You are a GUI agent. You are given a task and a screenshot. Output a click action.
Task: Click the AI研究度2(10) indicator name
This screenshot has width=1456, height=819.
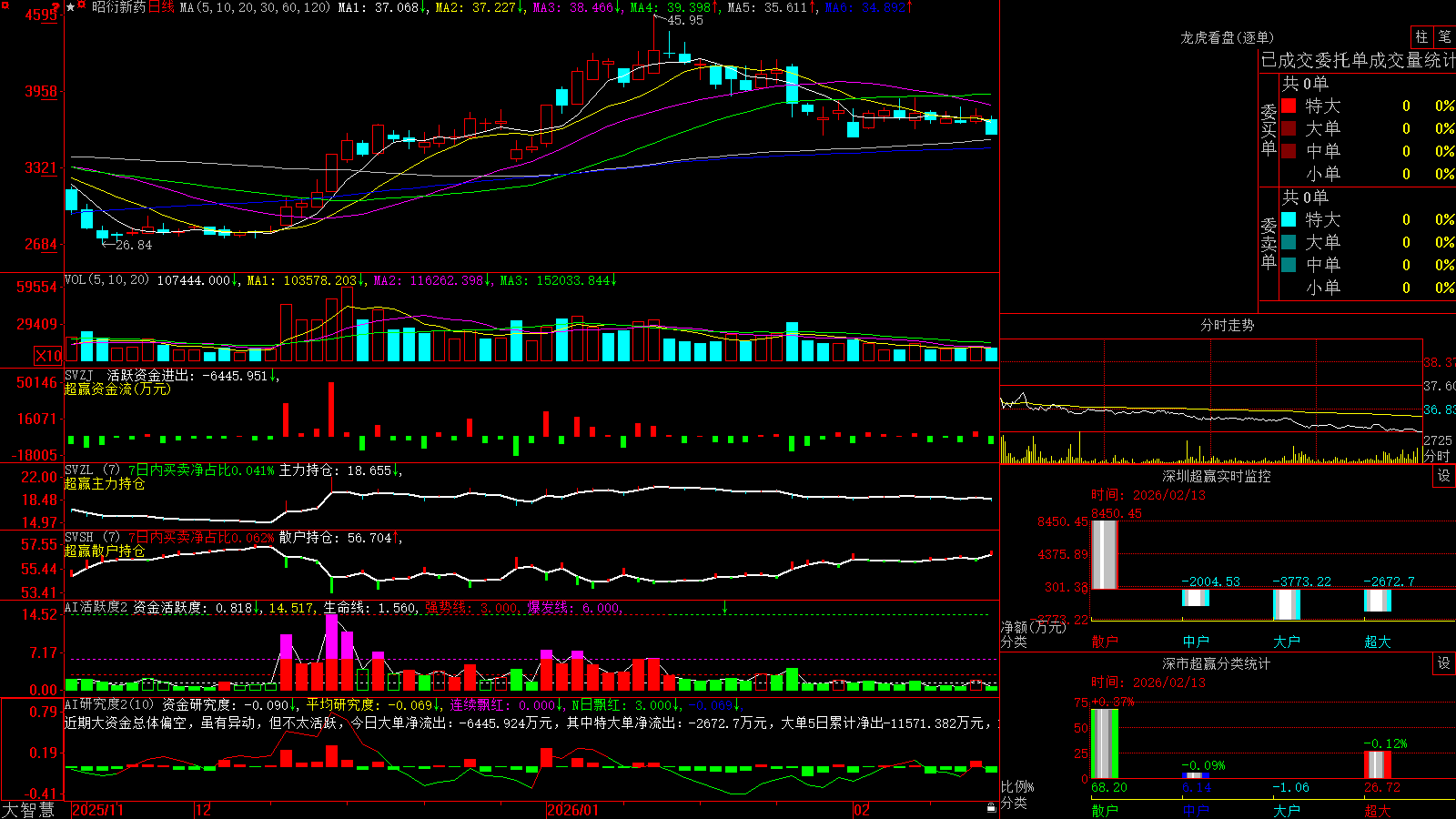coord(109,704)
